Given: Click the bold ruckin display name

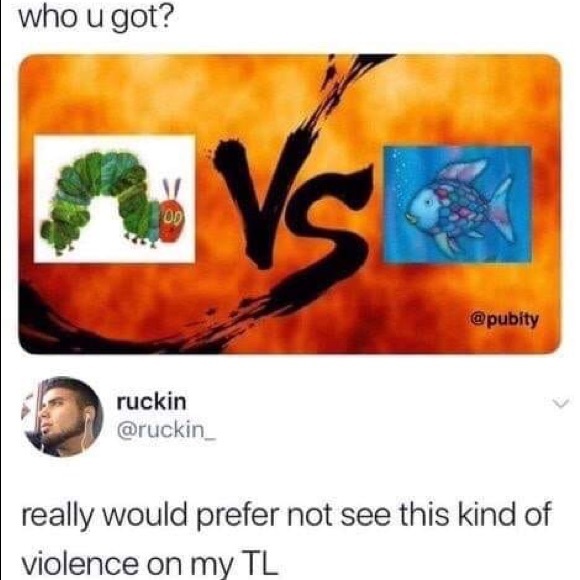Looking at the screenshot, I should click(152, 401).
